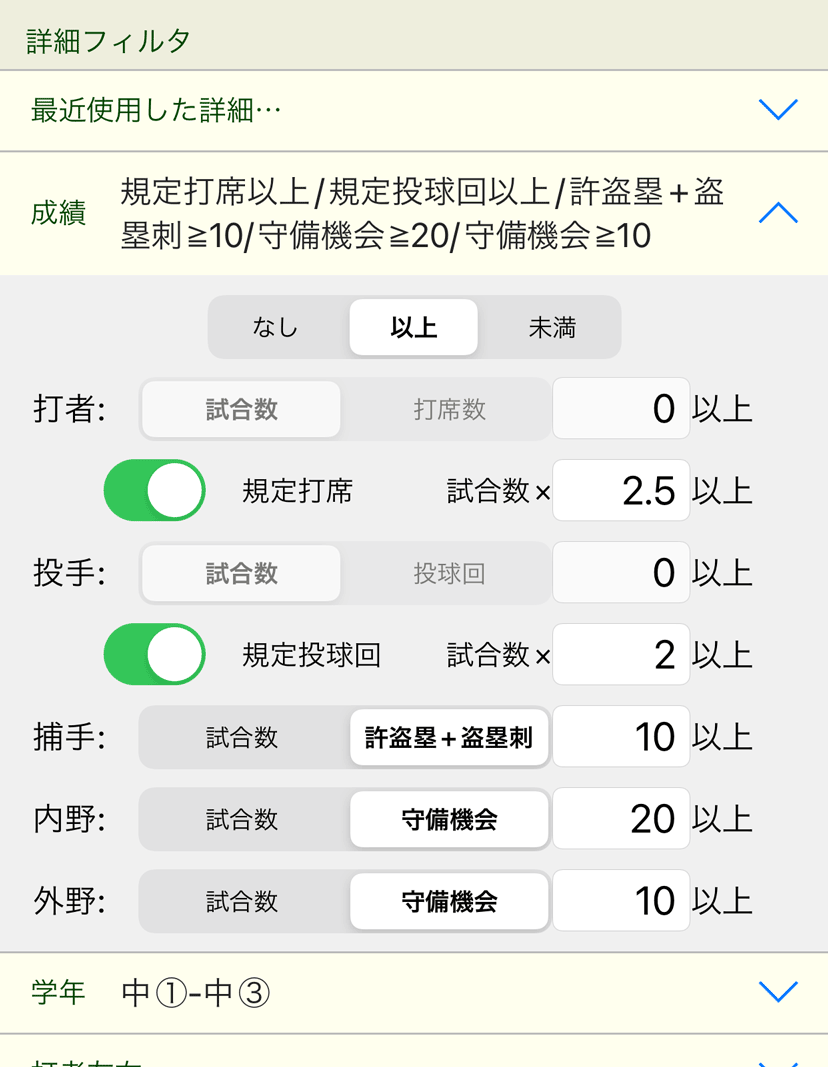Edit the 規定投球回 multiplier field 2
The width and height of the screenshot is (828, 1067).
[x=621, y=655]
